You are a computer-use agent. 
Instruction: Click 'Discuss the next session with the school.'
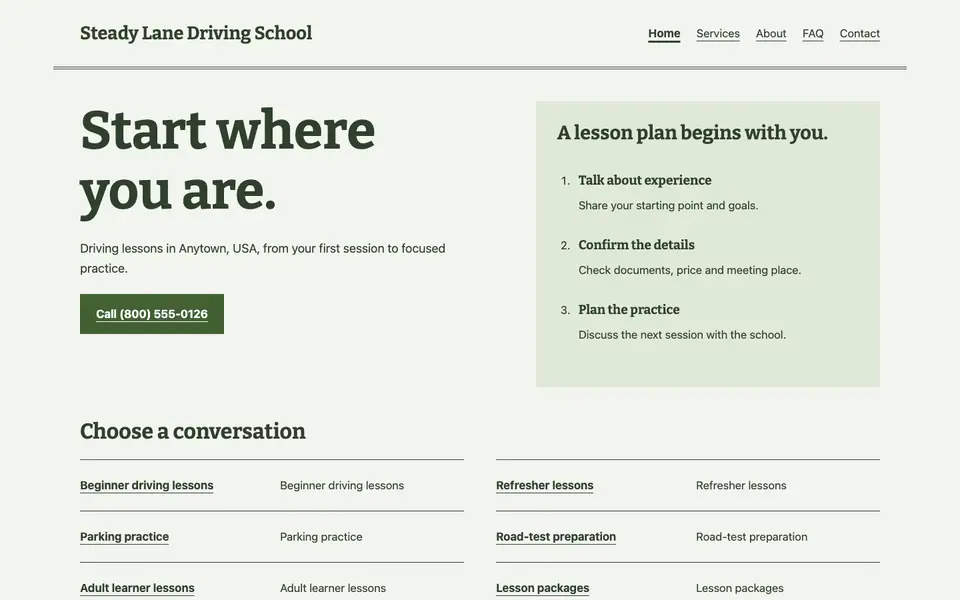tap(682, 335)
